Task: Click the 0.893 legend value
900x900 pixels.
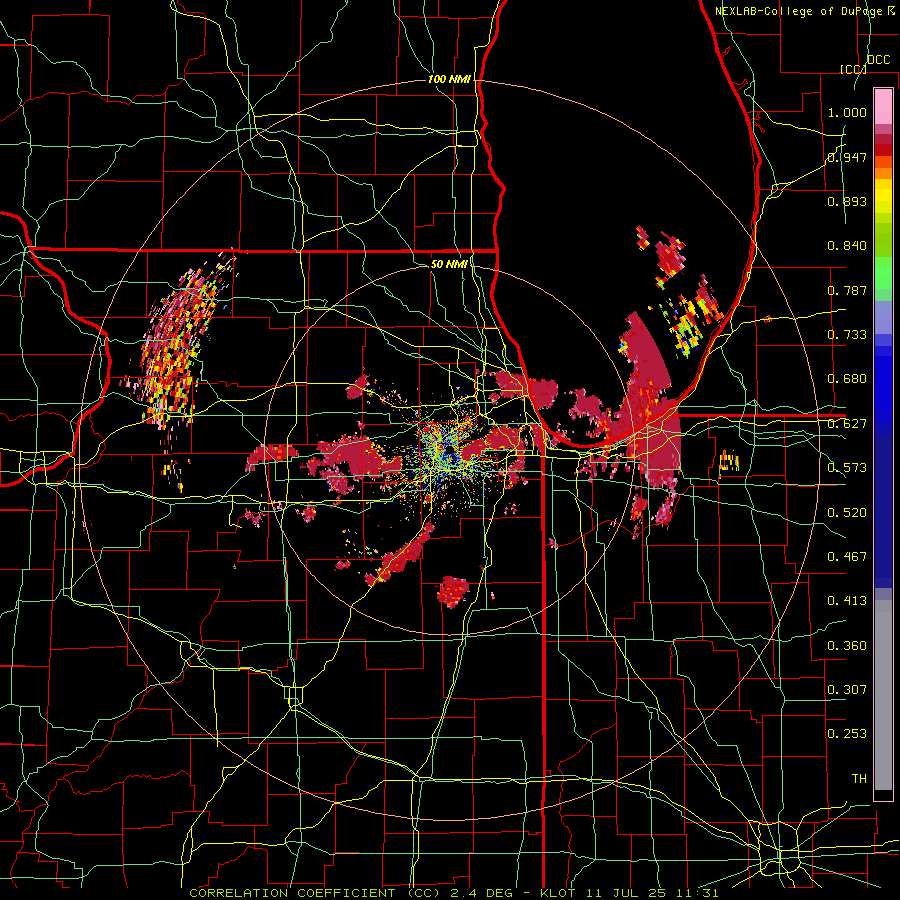Action: click(847, 201)
